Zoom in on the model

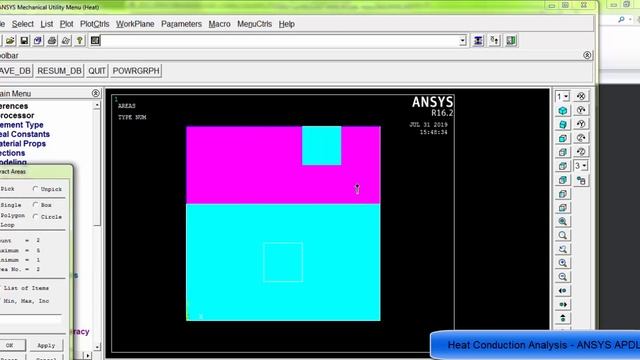(563, 263)
